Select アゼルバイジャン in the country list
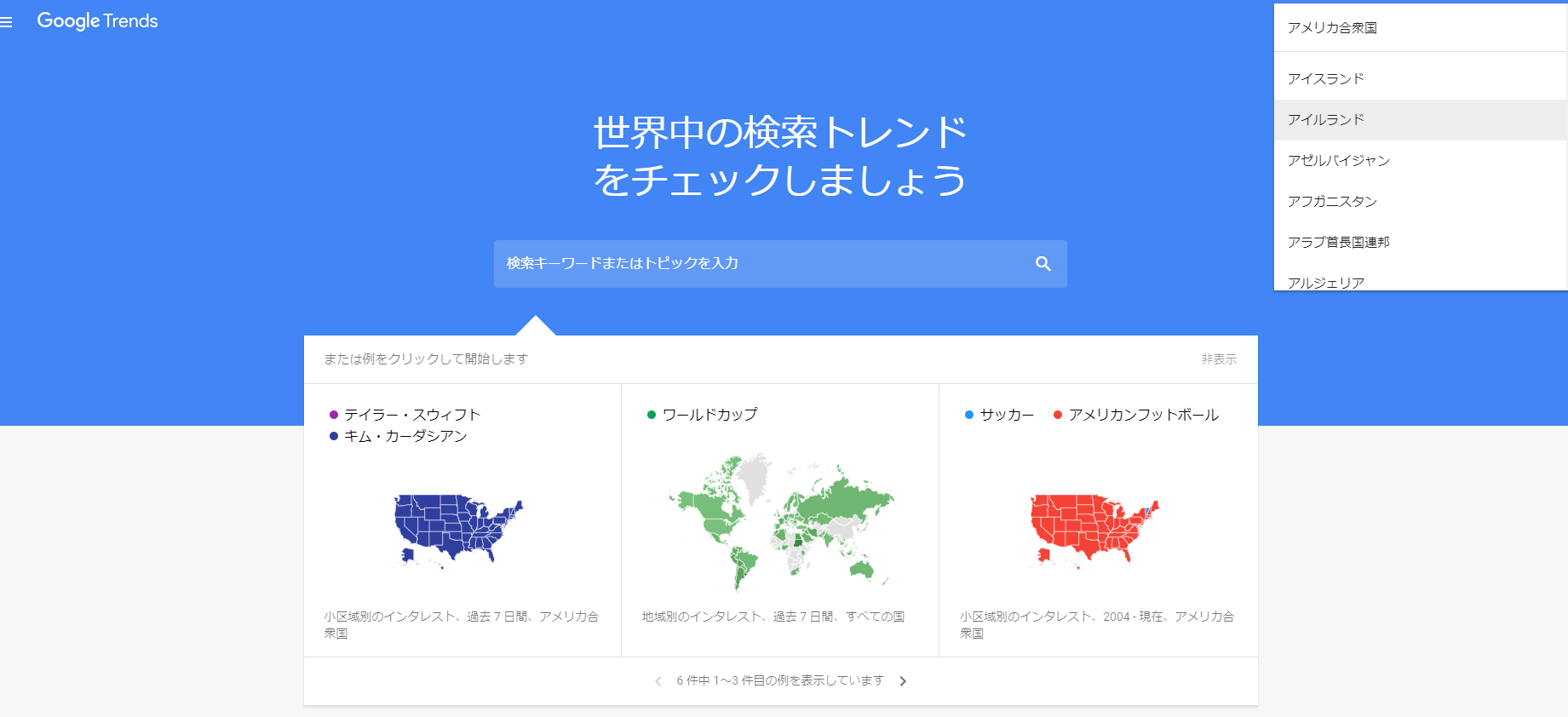This screenshot has height=717, width=1568. point(1421,161)
